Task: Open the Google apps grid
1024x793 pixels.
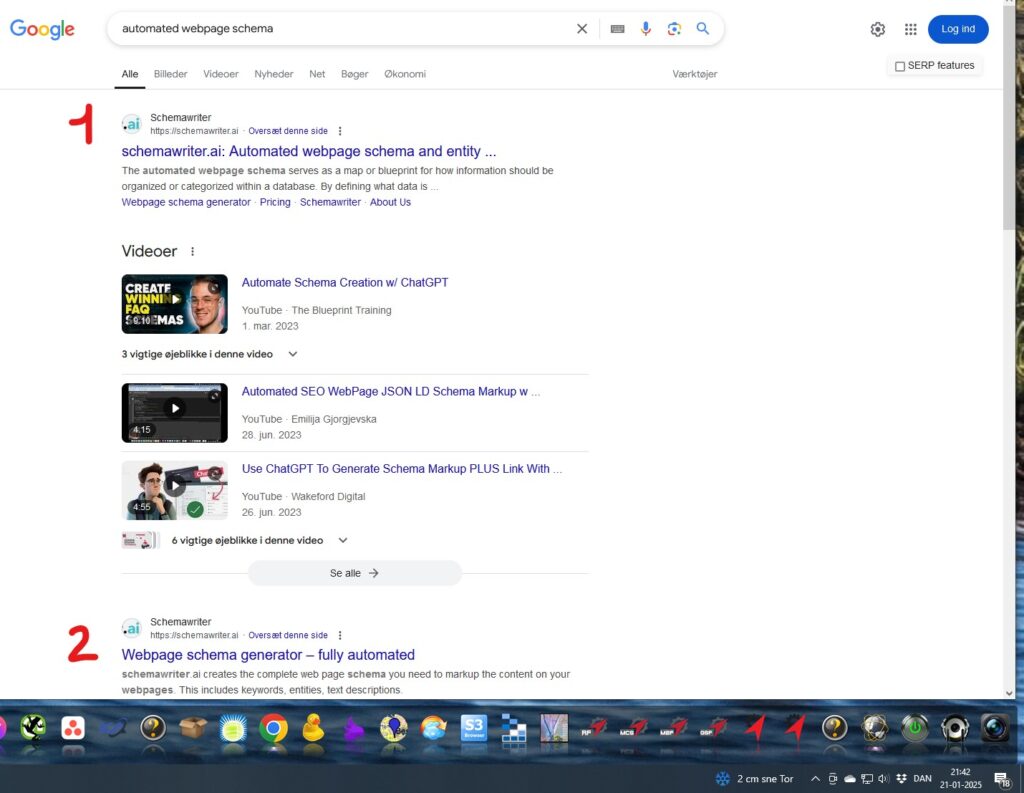Action: tap(910, 29)
